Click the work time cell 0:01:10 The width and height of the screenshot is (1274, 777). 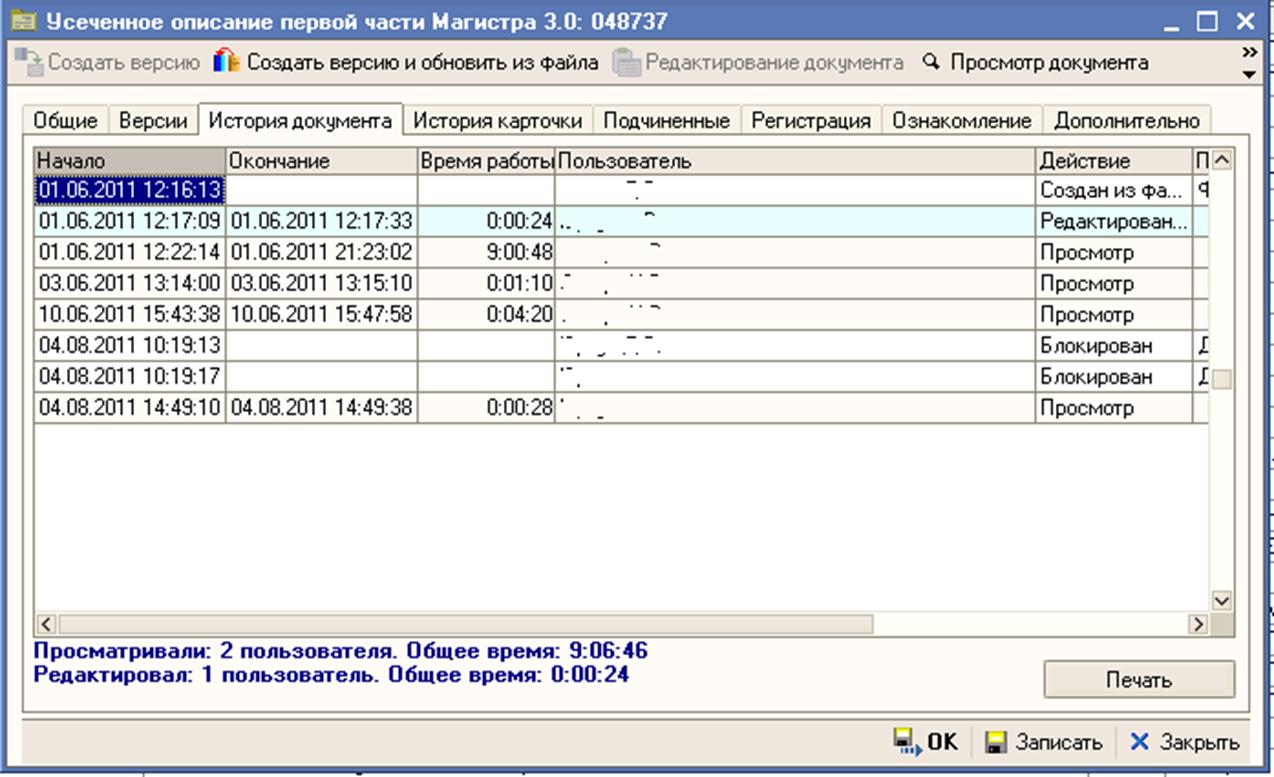486,283
